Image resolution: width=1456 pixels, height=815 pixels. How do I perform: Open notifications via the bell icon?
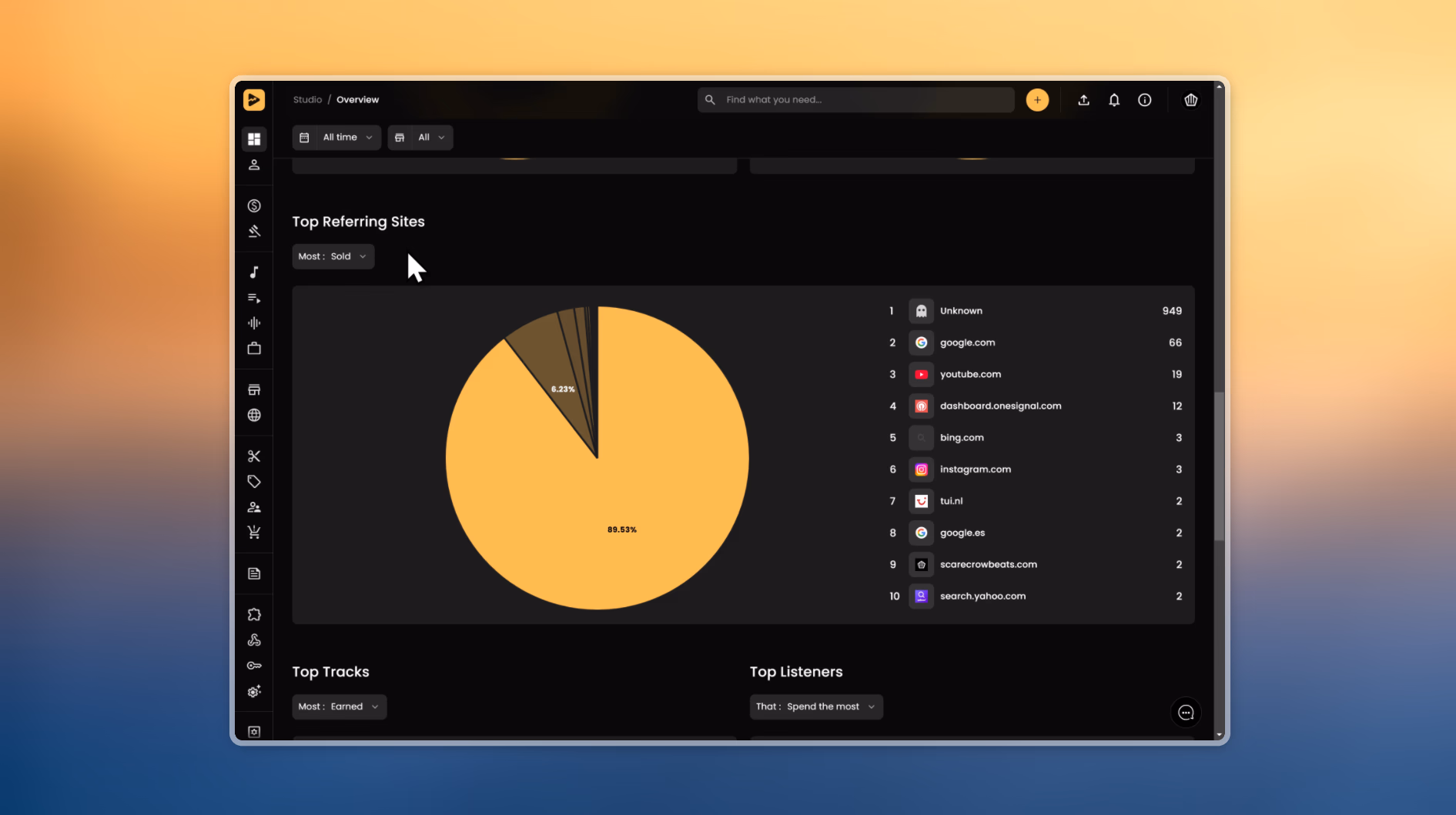pyautogui.click(x=1114, y=100)
